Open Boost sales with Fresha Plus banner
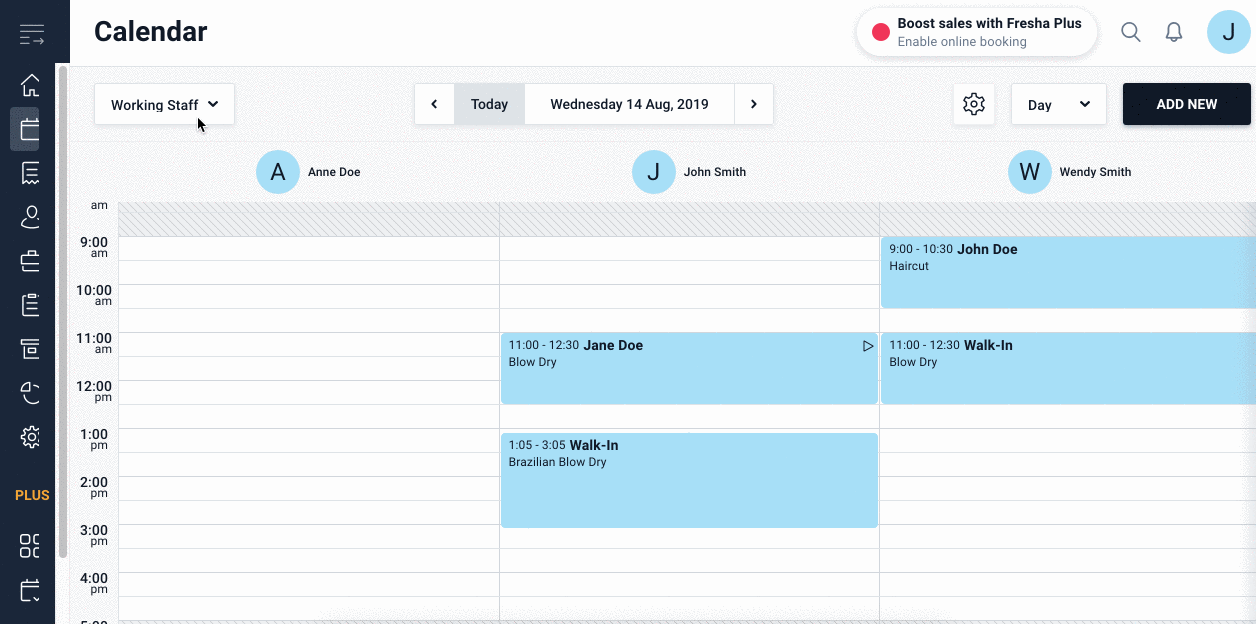Viewport: 1256px width, 624px height. tap(977, 32)
